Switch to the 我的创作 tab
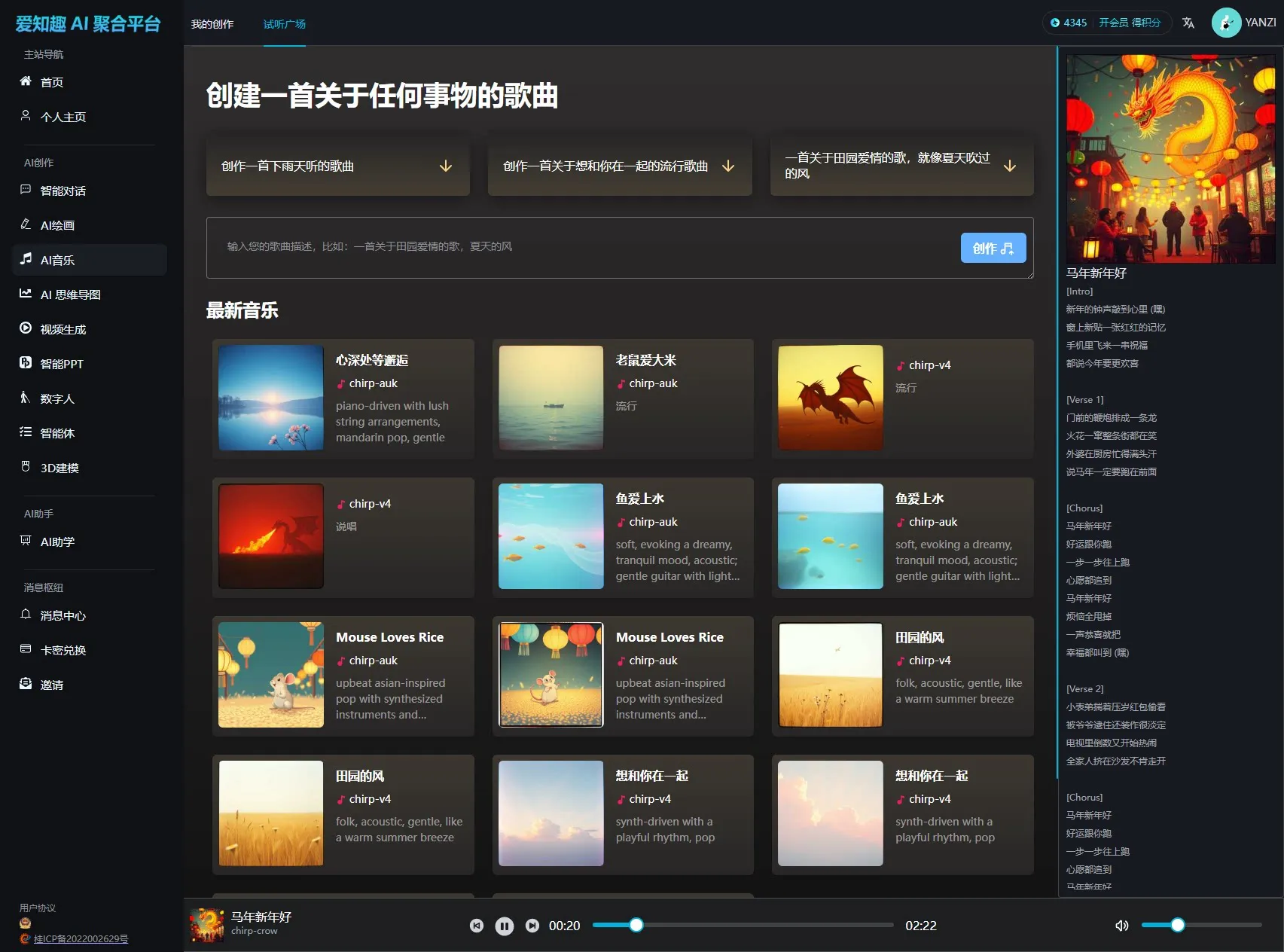Image resolution: width=1284 pixels, height=952 pixels. click(212, 24)
